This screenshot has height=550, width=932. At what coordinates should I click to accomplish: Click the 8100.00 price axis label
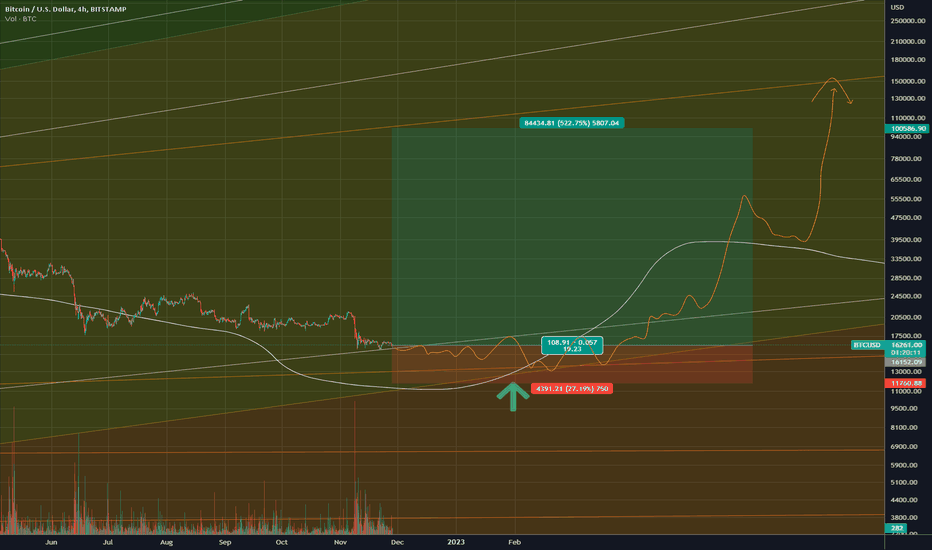point(906,428)
